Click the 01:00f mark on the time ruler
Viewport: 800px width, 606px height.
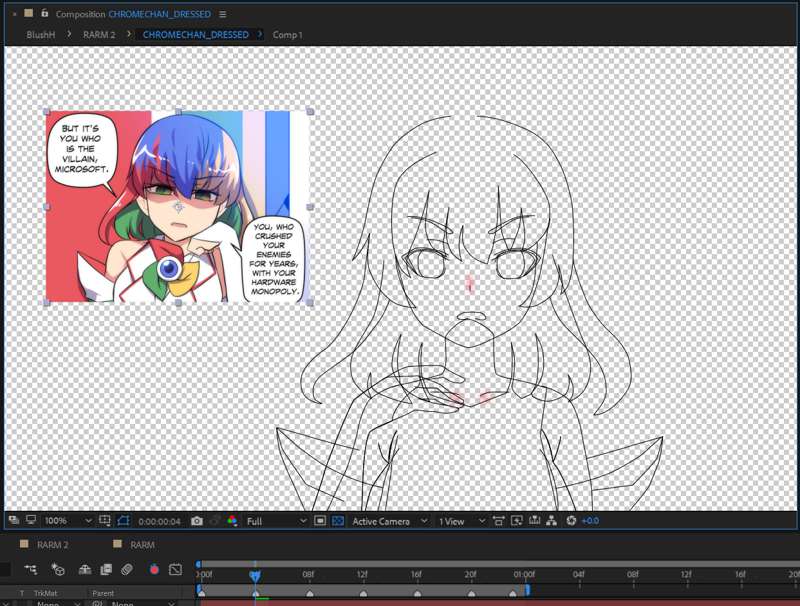tap(524, 575)
